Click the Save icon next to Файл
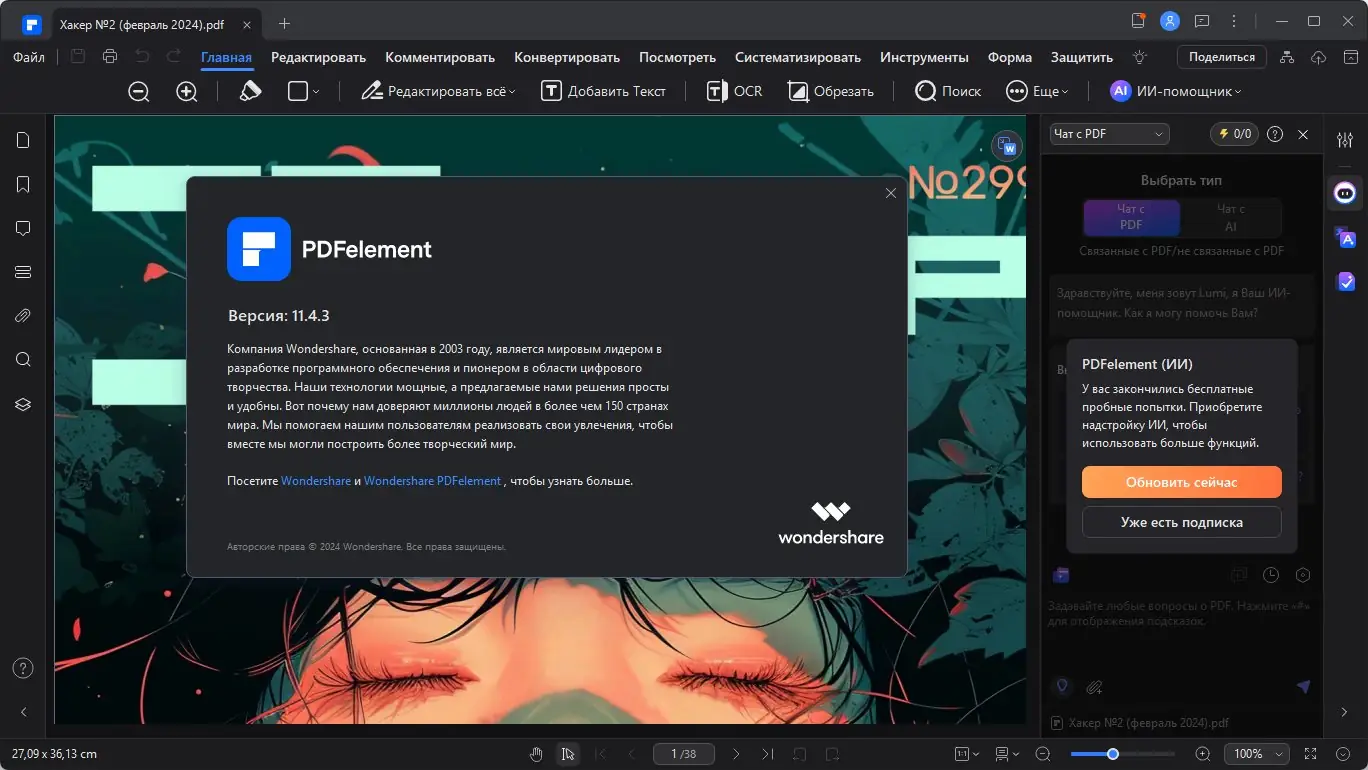Screen dimensions: 1368x770 pyautogui.click(x=78, y=57)
